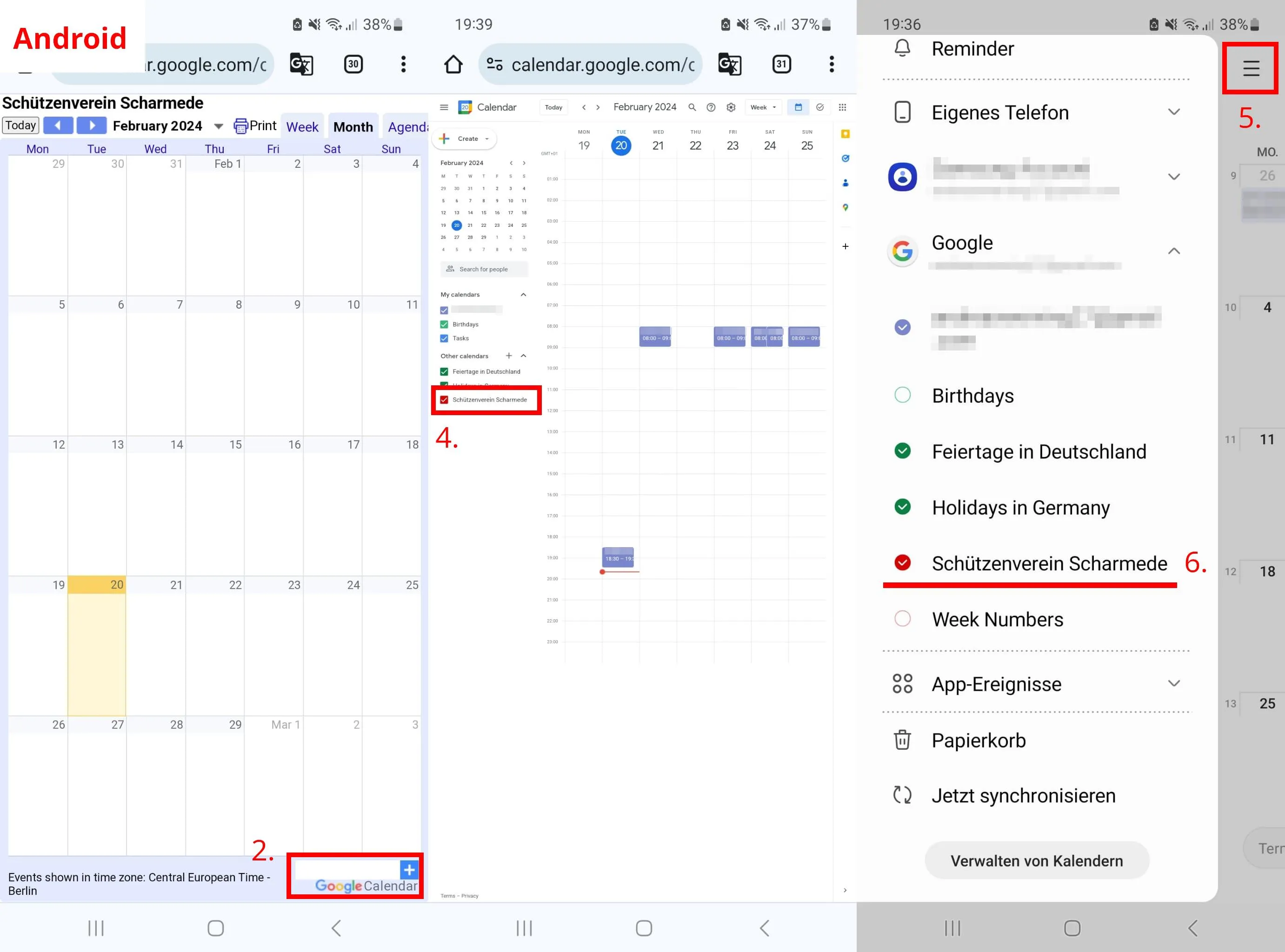Tap address bar calendar.google.com in middle browser

coord(590,64)
